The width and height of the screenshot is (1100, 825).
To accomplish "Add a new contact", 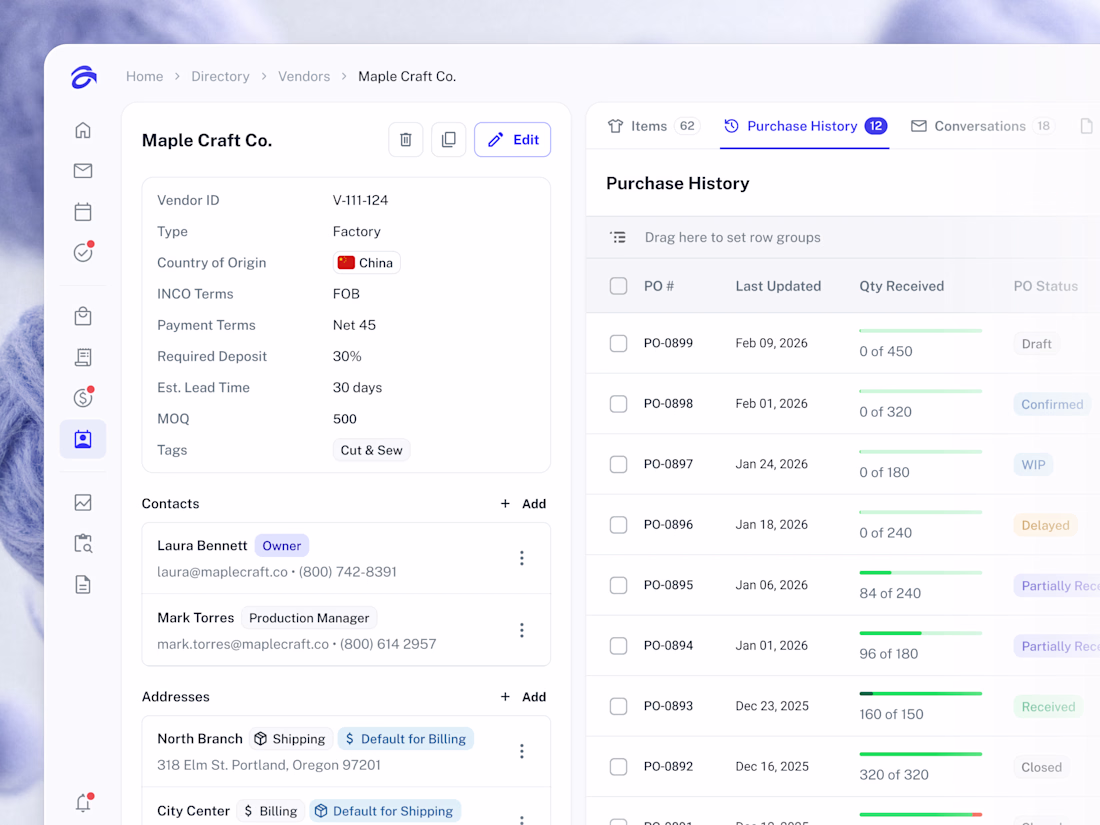I will [x=523, y=504].
